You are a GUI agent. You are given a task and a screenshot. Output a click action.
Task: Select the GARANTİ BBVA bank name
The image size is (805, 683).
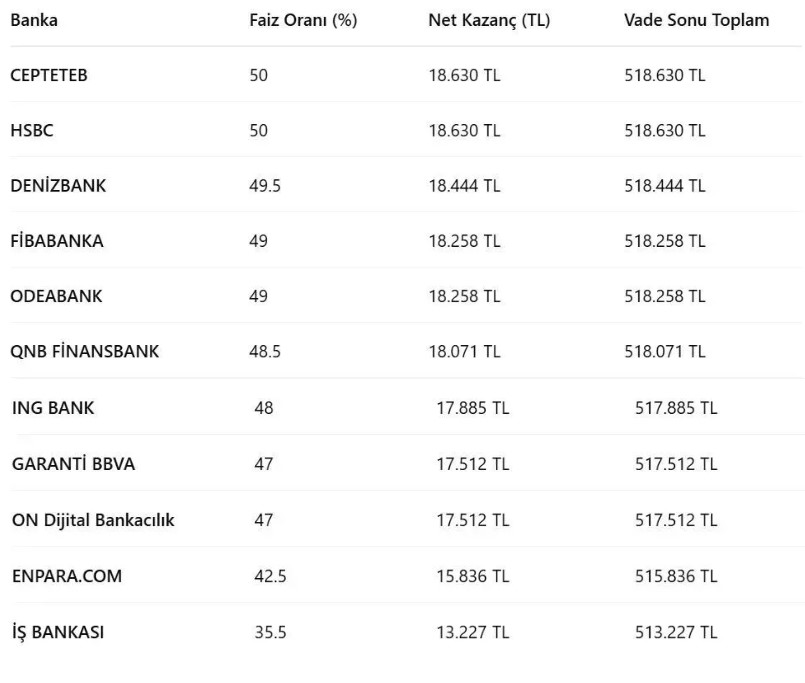point(73,463)
